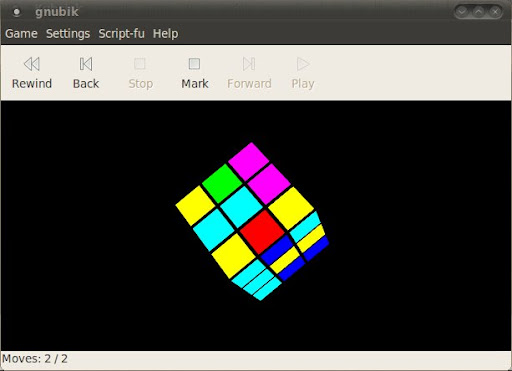
Task: Maximize window using title bar up-arrow button
Action: click(x=479, y=12)
